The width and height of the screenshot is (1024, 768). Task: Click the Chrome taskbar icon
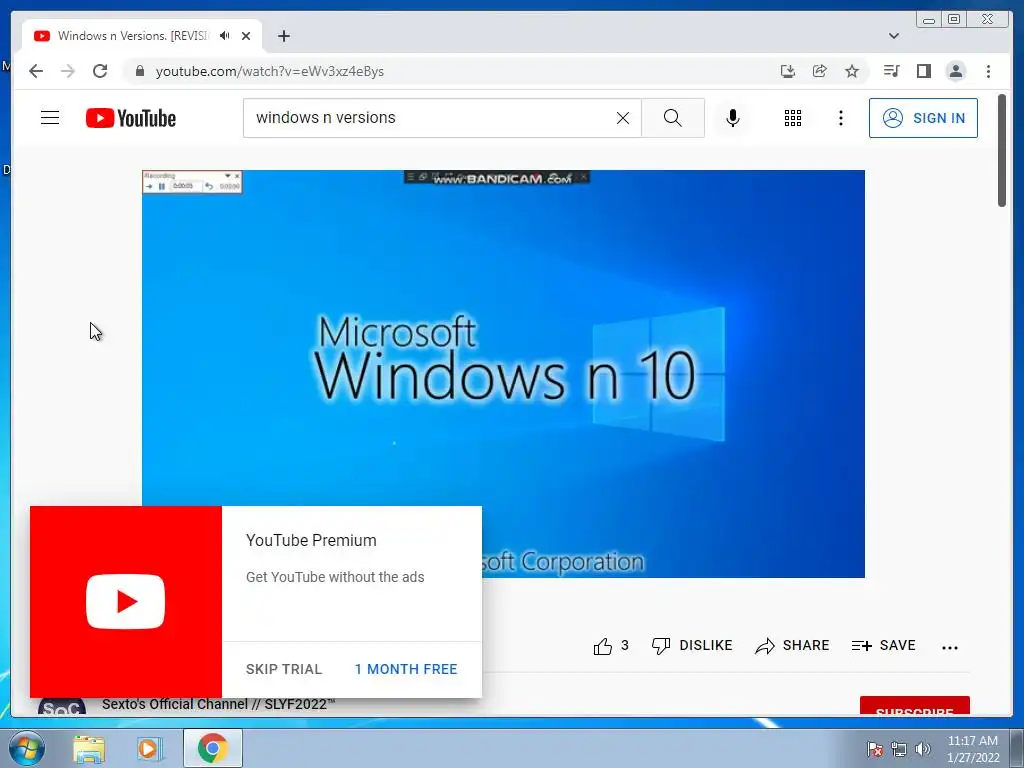[x=212, y=748]
